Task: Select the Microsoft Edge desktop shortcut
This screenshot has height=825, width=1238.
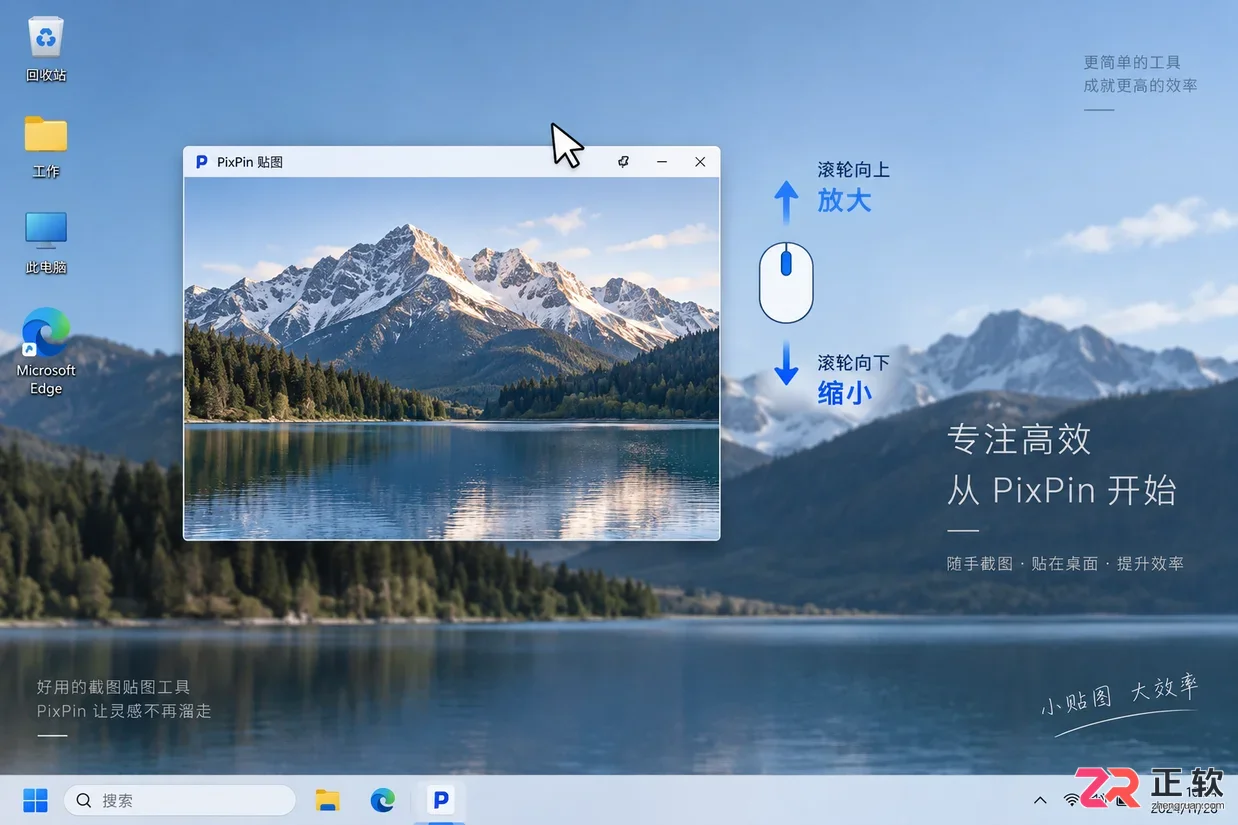Action: pyautogui.click(x=46, y=351)
